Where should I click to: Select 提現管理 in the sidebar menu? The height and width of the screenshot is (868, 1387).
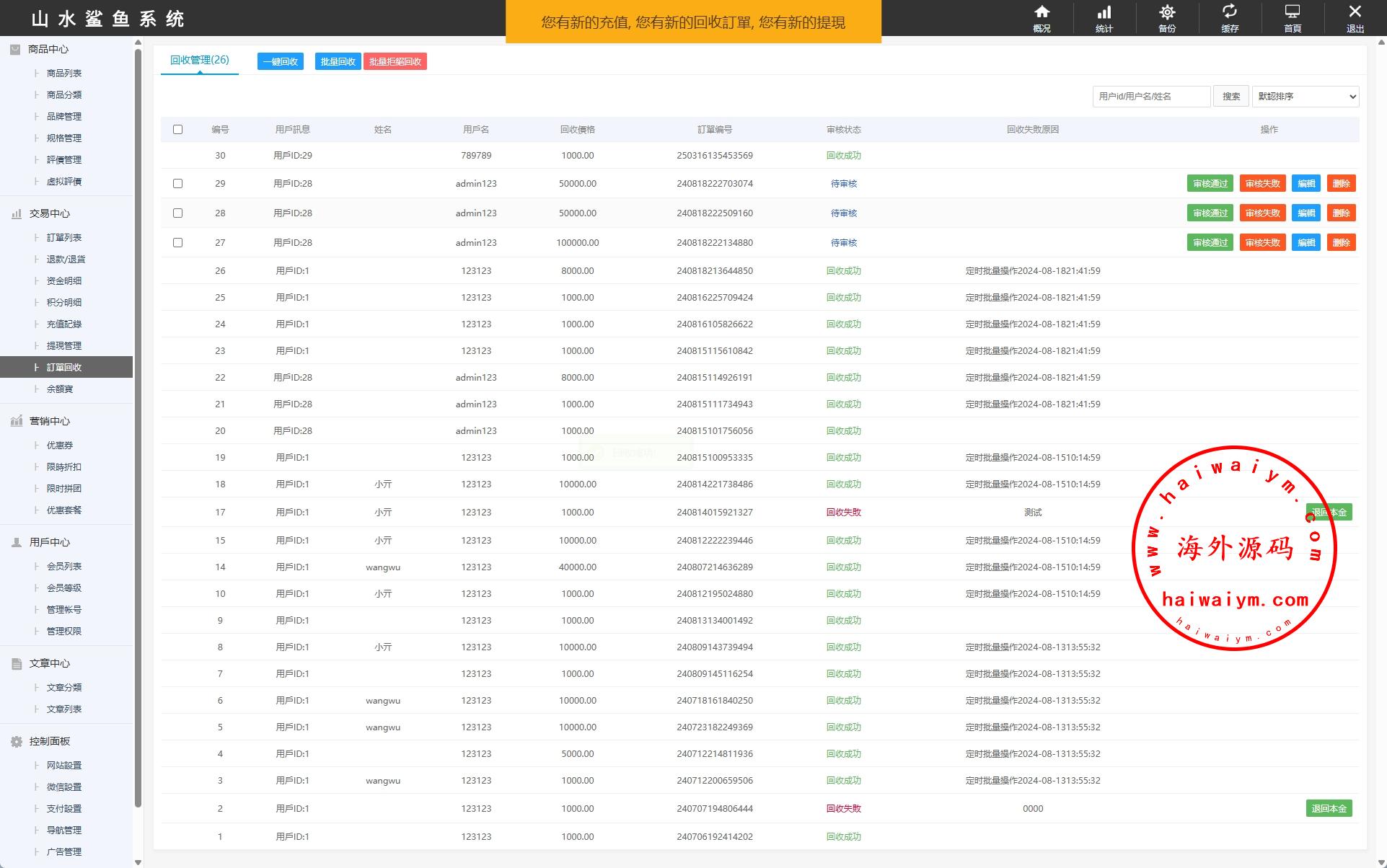click(64, 345)
